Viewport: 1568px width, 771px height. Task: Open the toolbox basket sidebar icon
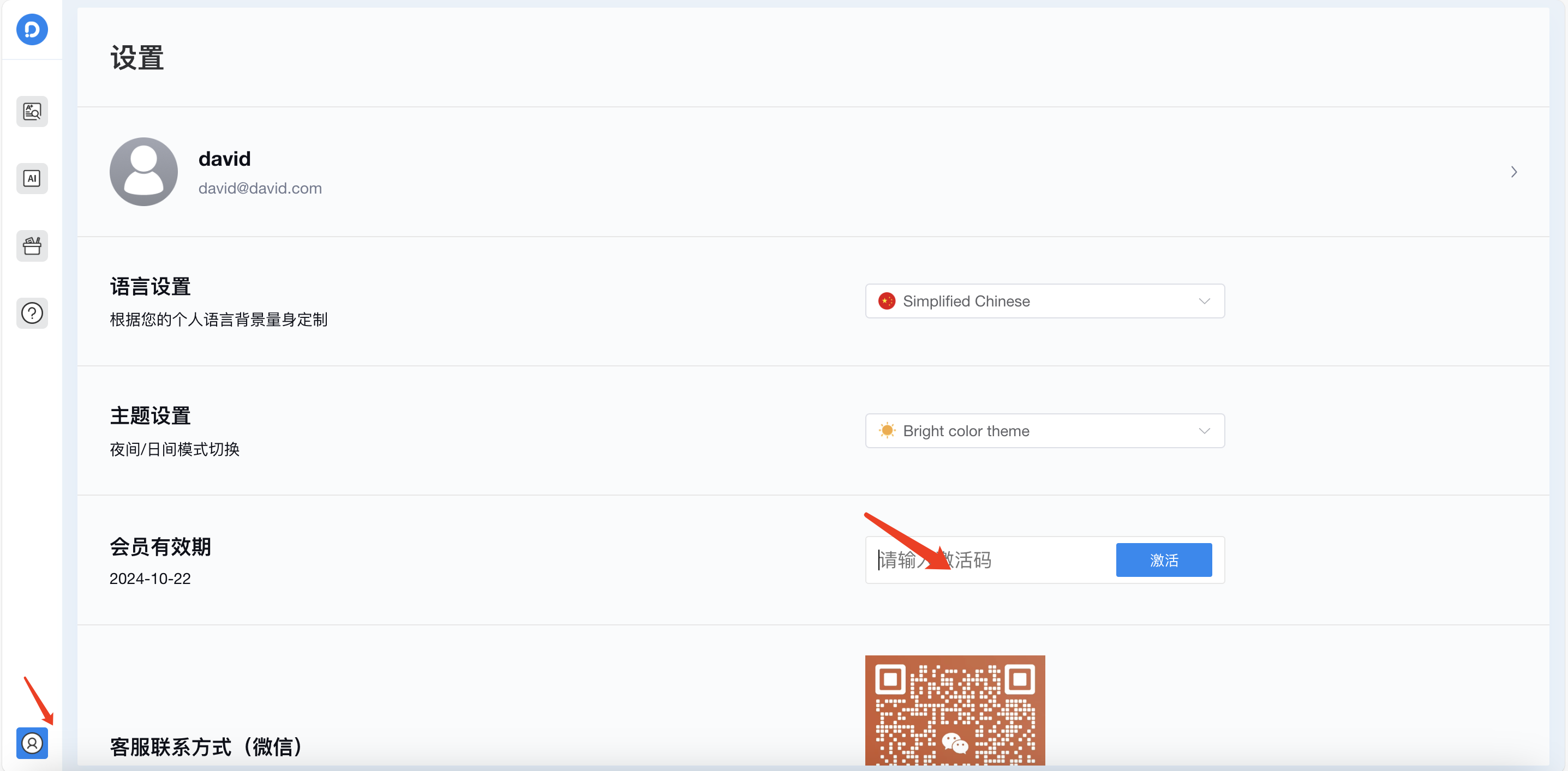pos(32,246)
